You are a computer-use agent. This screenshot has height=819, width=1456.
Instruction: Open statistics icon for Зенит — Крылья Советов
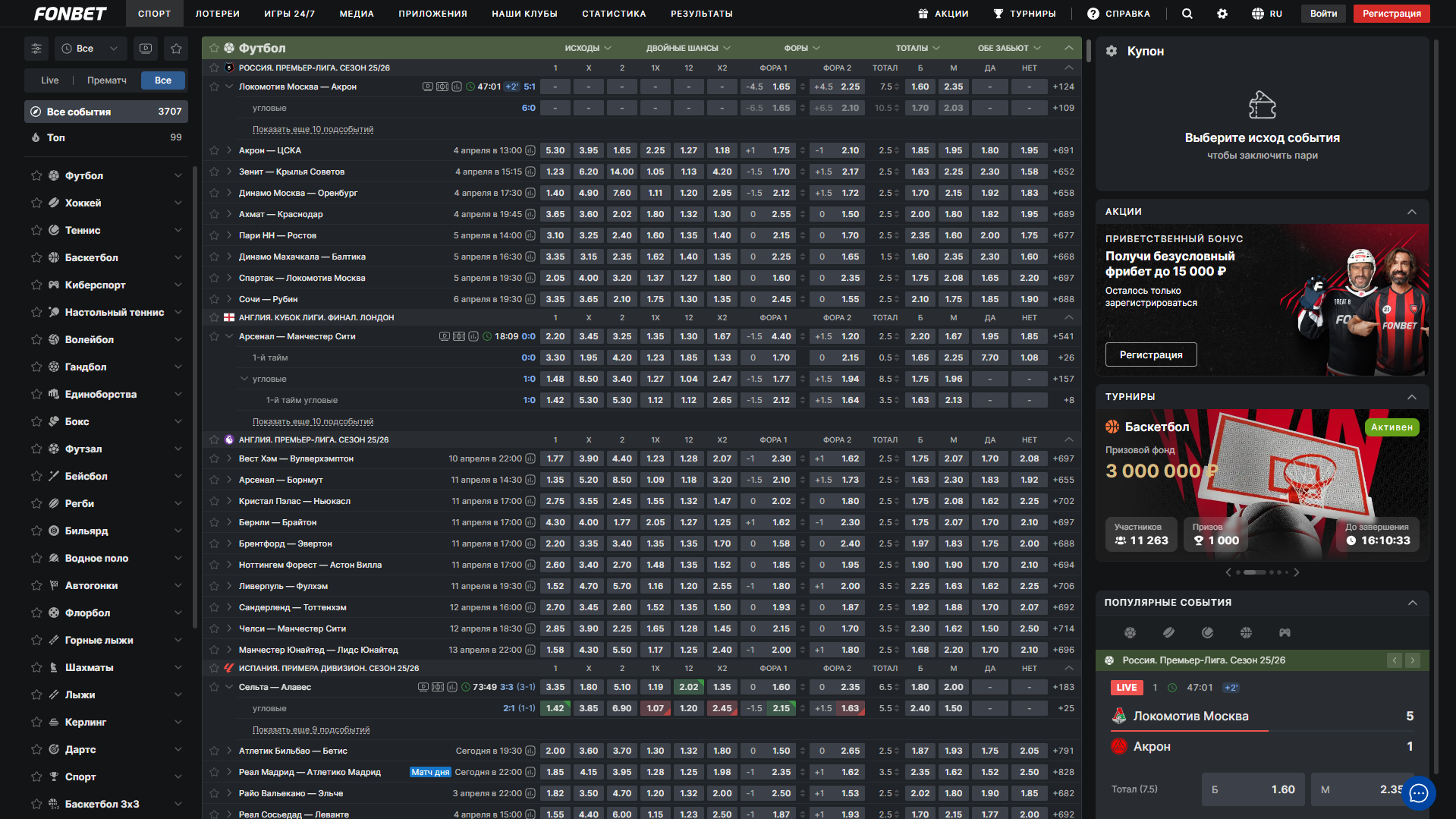coord(530,172)
